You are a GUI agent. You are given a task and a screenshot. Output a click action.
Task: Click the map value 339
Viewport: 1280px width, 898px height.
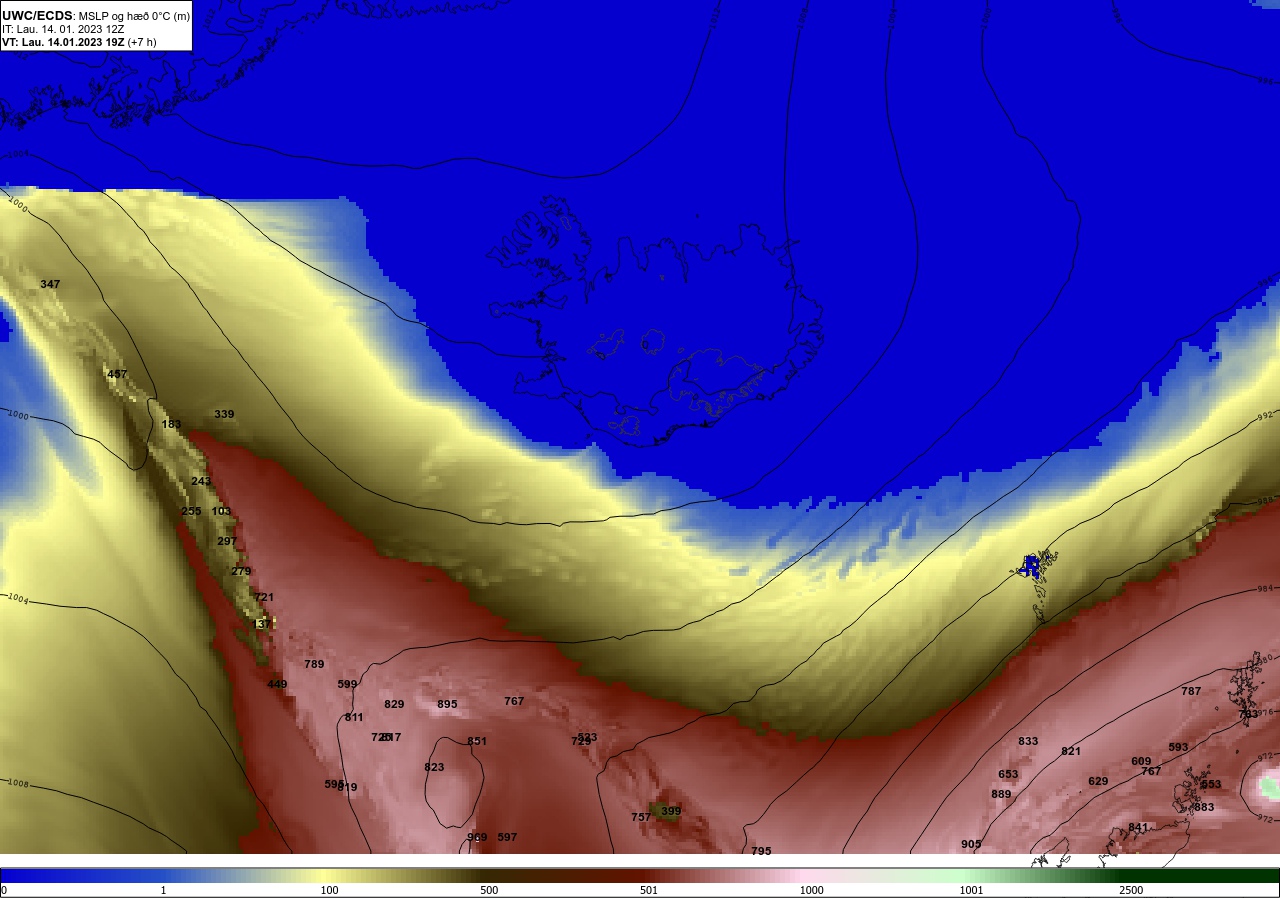point(224,414)
